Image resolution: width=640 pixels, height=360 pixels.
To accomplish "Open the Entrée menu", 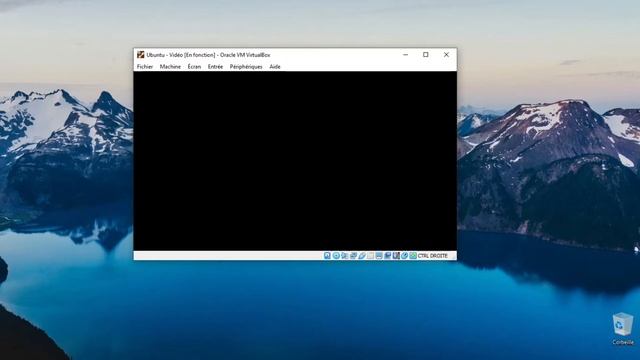I will tap(216, 67).
